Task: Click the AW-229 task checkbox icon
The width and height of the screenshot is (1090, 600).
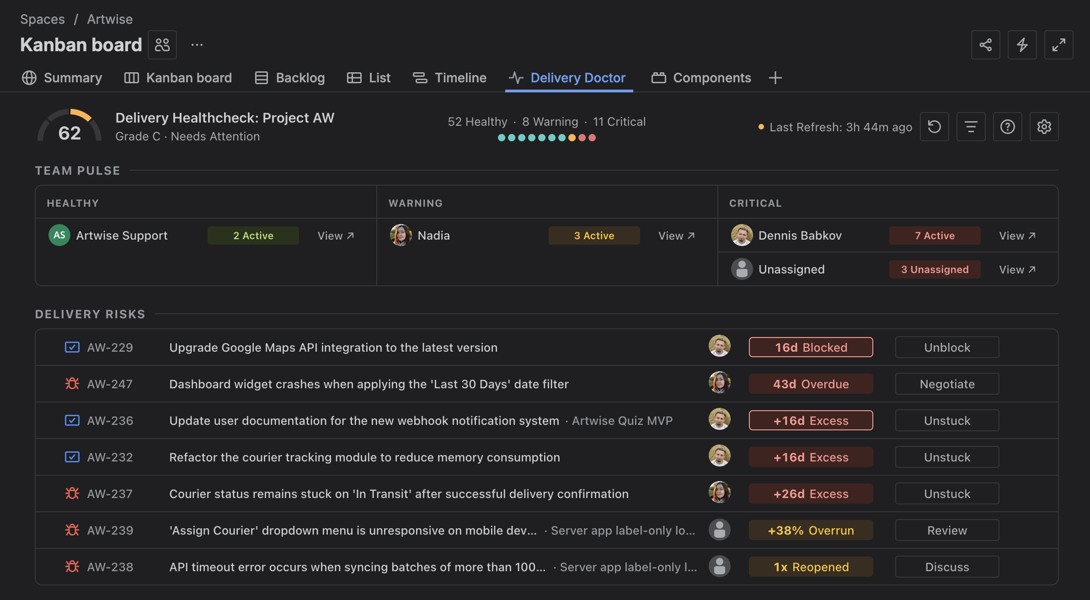Action: point(72,348)
